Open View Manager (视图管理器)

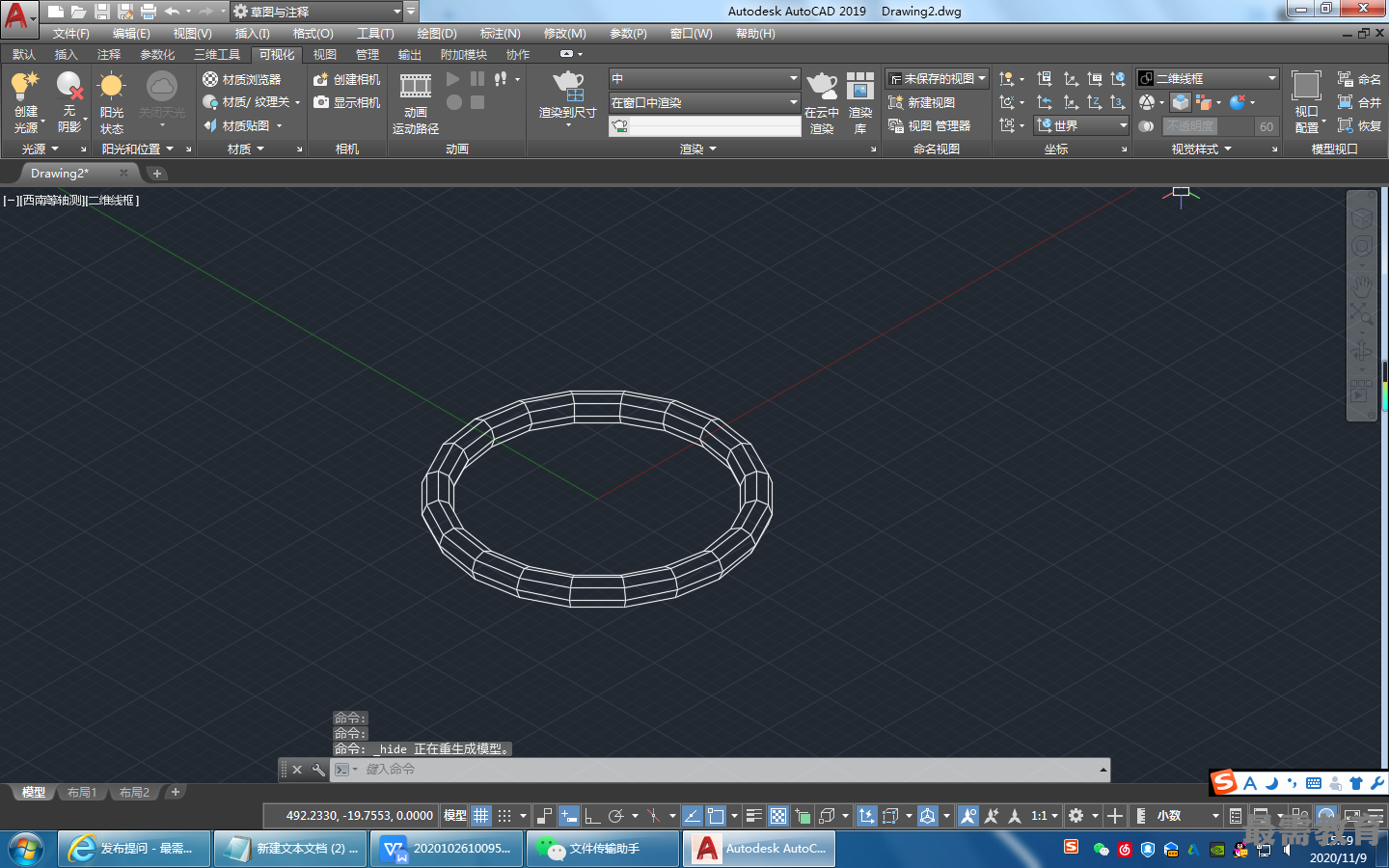point(930,125)
